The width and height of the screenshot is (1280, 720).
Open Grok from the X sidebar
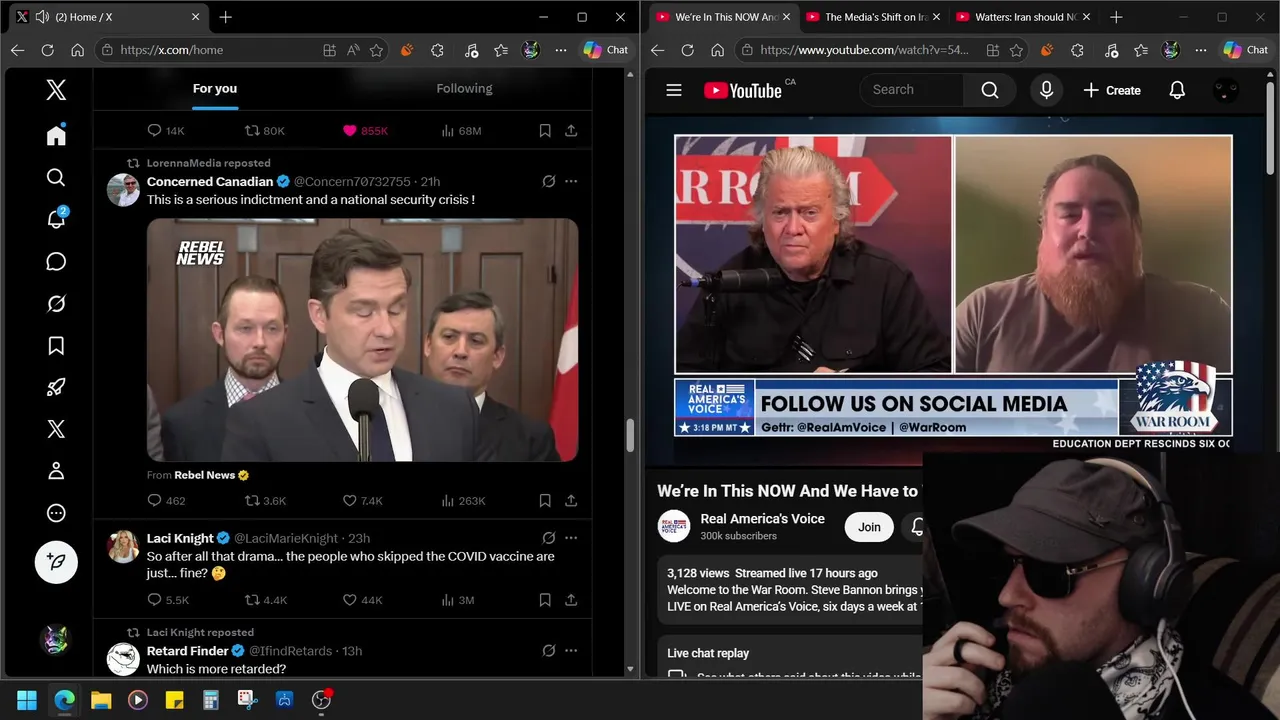[56, 304]
